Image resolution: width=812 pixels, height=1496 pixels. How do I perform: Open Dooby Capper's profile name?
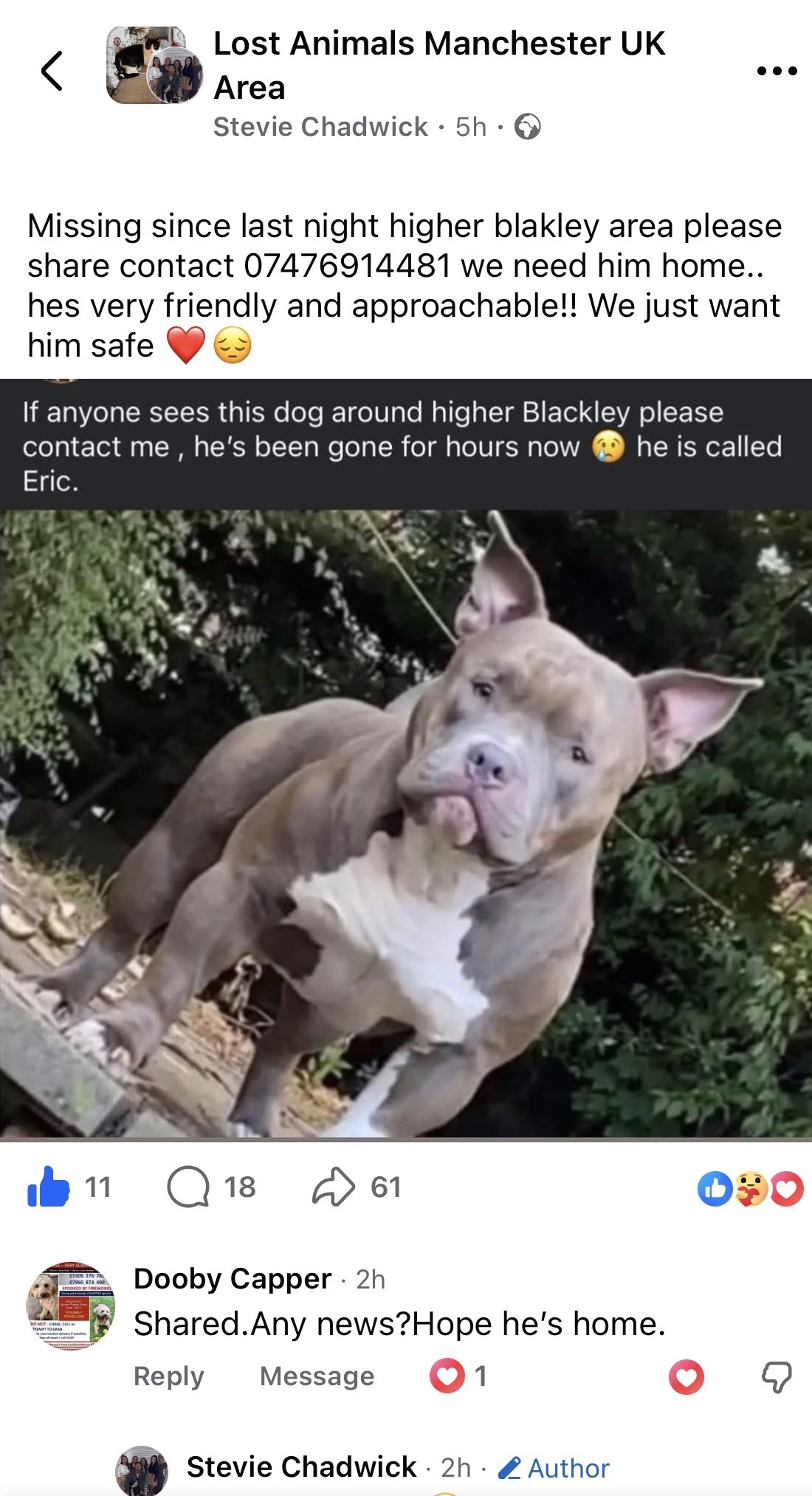click(233, 1279)
